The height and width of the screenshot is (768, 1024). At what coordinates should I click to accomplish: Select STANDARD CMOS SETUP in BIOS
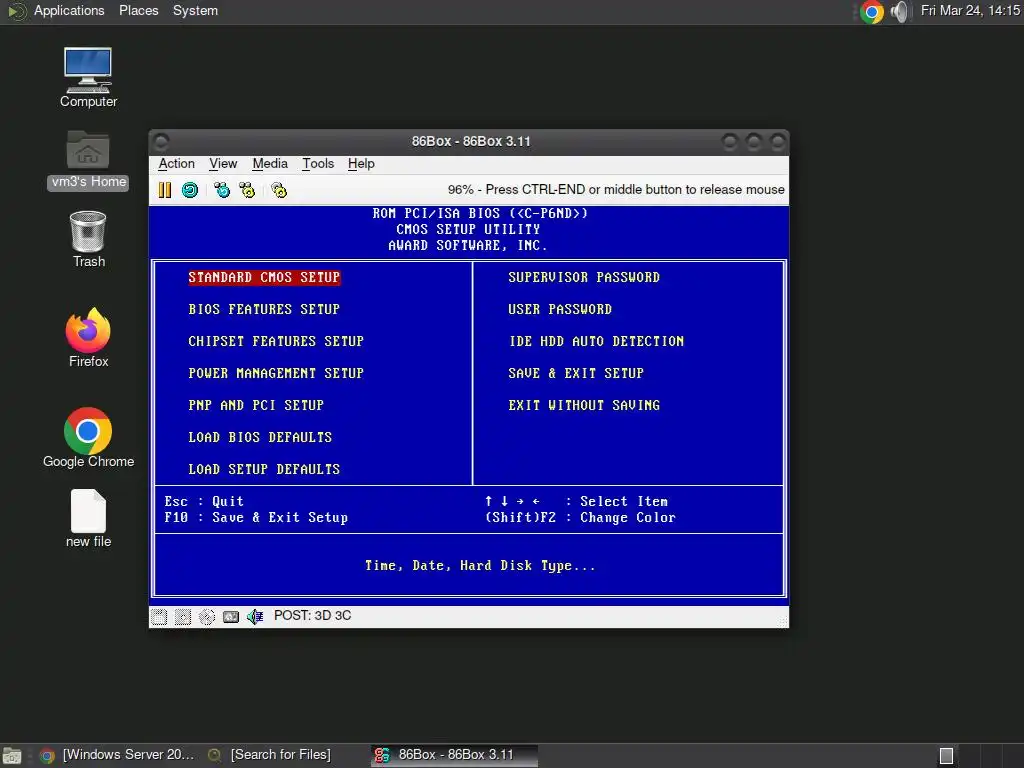(264, 277)
